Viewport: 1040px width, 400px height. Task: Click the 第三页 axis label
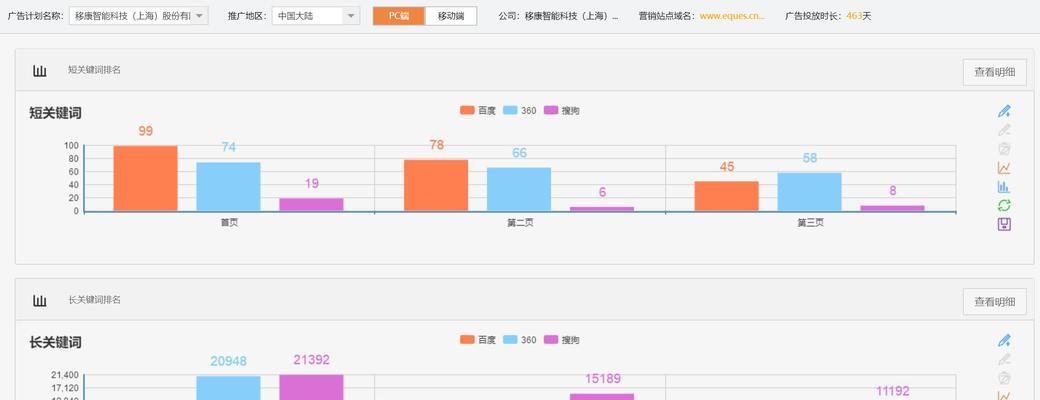tap(811, 223)
